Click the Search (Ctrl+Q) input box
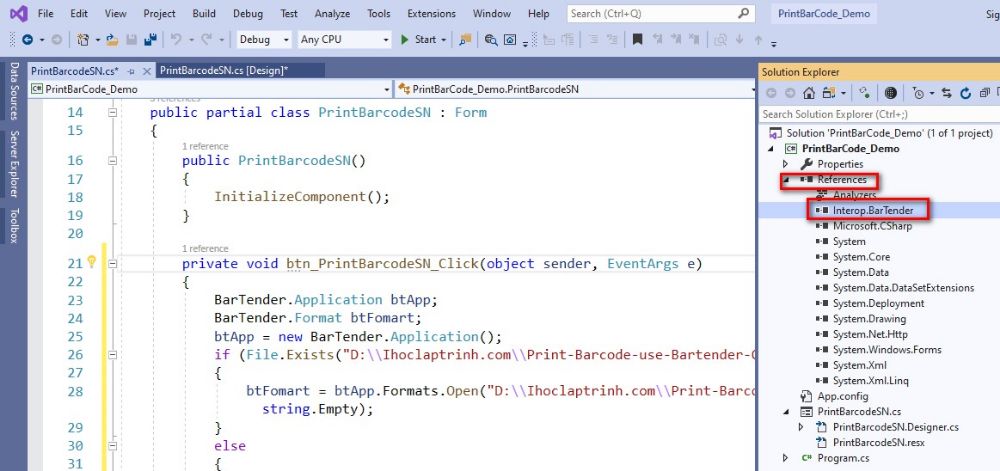This screenshot has width=1000, height=471. [x=661, y=13]
